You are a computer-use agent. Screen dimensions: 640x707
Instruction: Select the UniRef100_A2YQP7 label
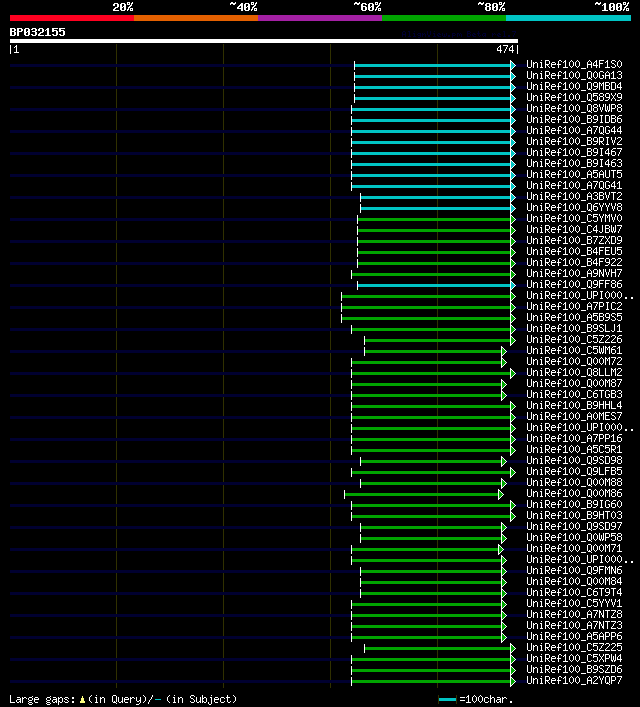click(574, 680)
